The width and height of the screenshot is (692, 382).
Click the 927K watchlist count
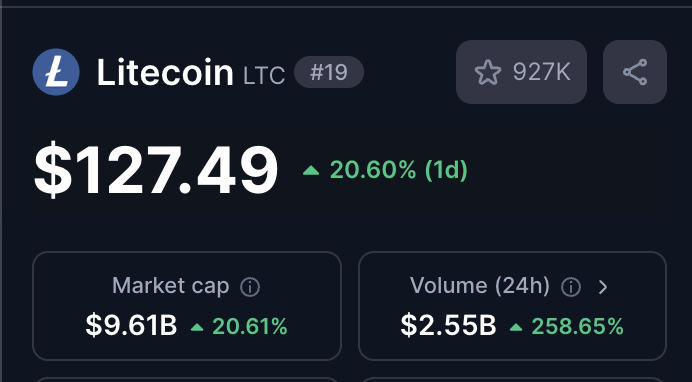pos(542,72)
